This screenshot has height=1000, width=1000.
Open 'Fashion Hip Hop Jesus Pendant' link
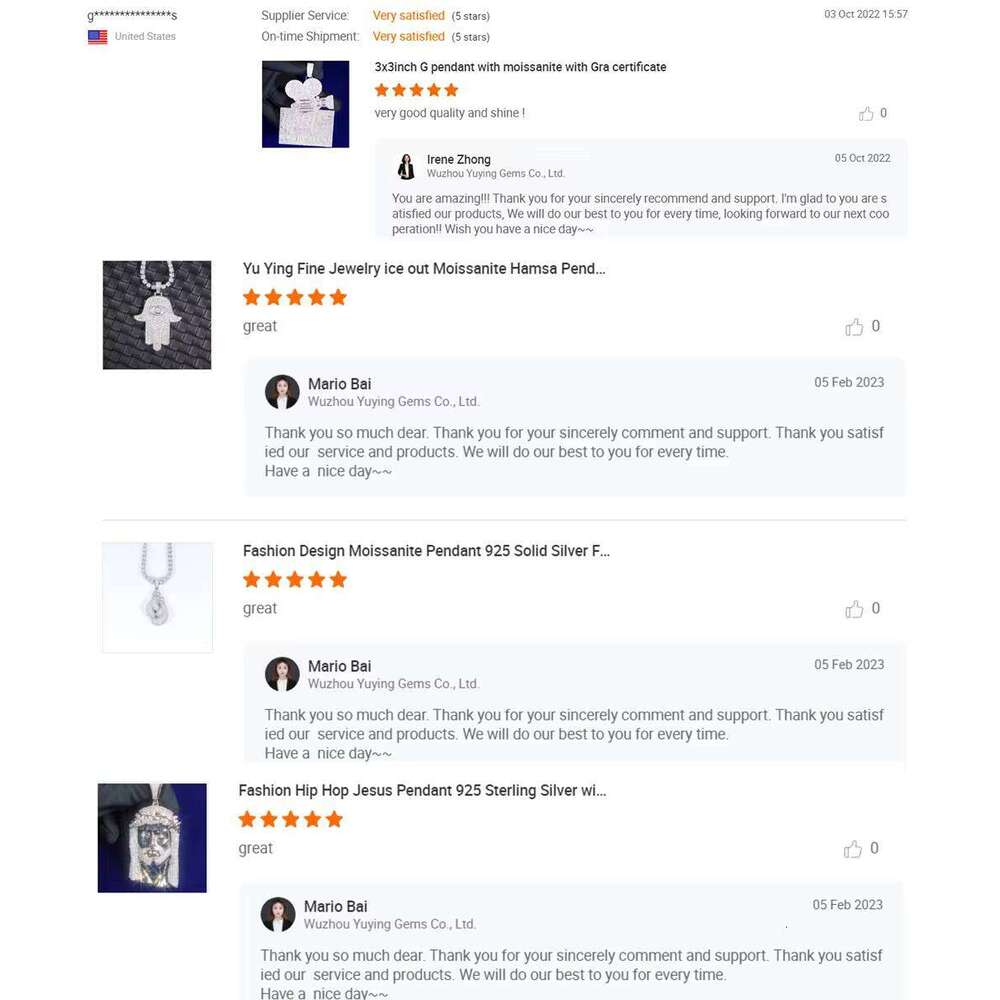(422, 791)
